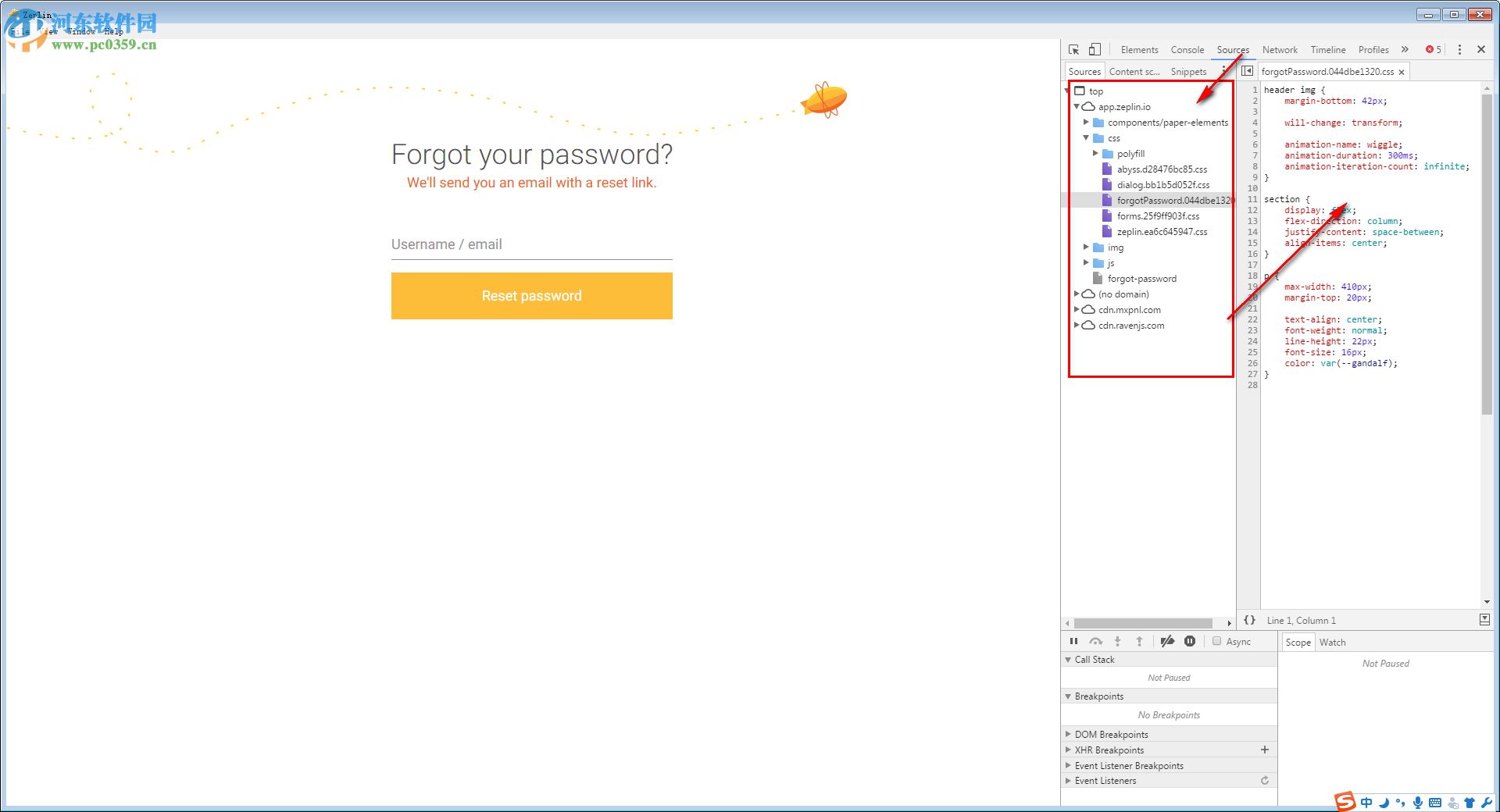Screen dimensions: 1500x812
Task: Toggle pause on exceptions
Action: pos(1190,642)
